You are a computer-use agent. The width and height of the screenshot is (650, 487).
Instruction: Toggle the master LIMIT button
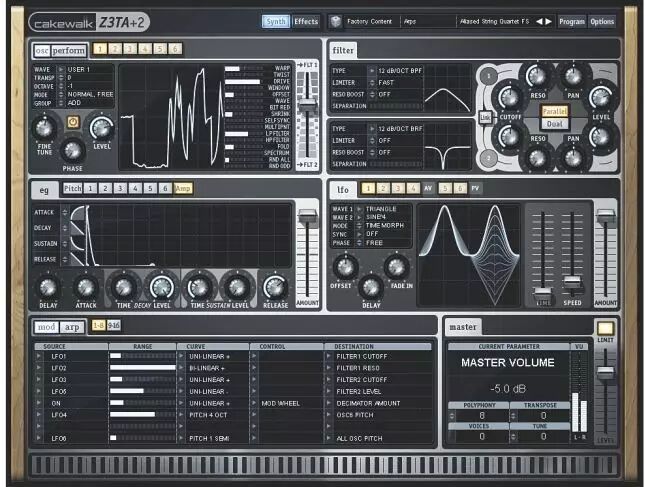click(x=605, y=329)
